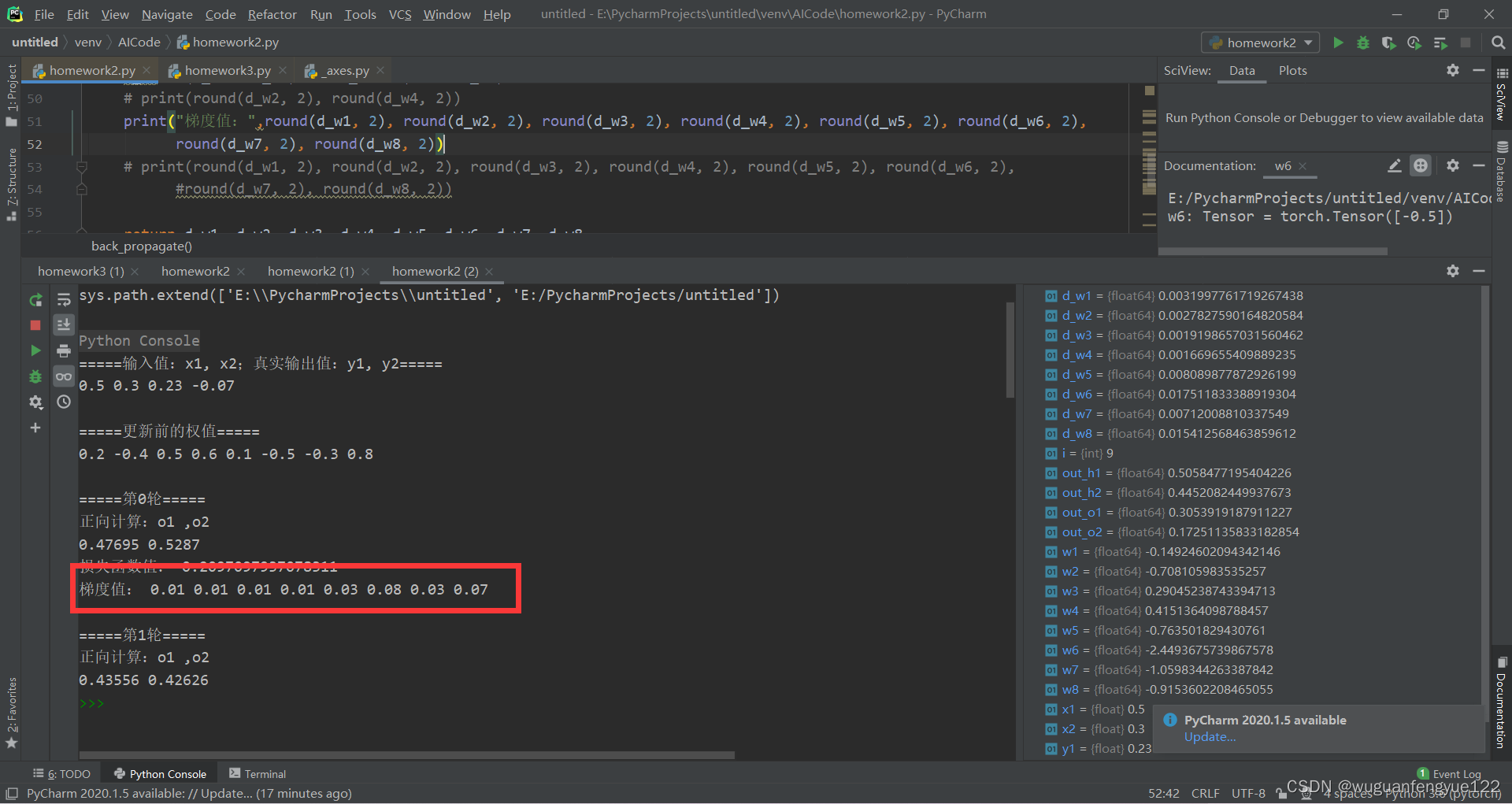This screenshot has width=1512, height=804.
Task: Open the VCS menu
Action: (400, 14)
